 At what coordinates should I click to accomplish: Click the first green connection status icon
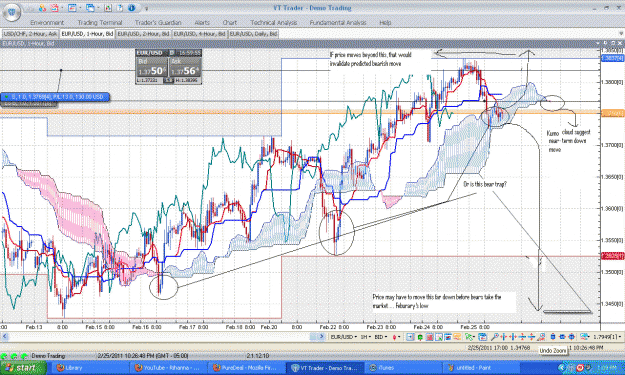coord(5,355)
